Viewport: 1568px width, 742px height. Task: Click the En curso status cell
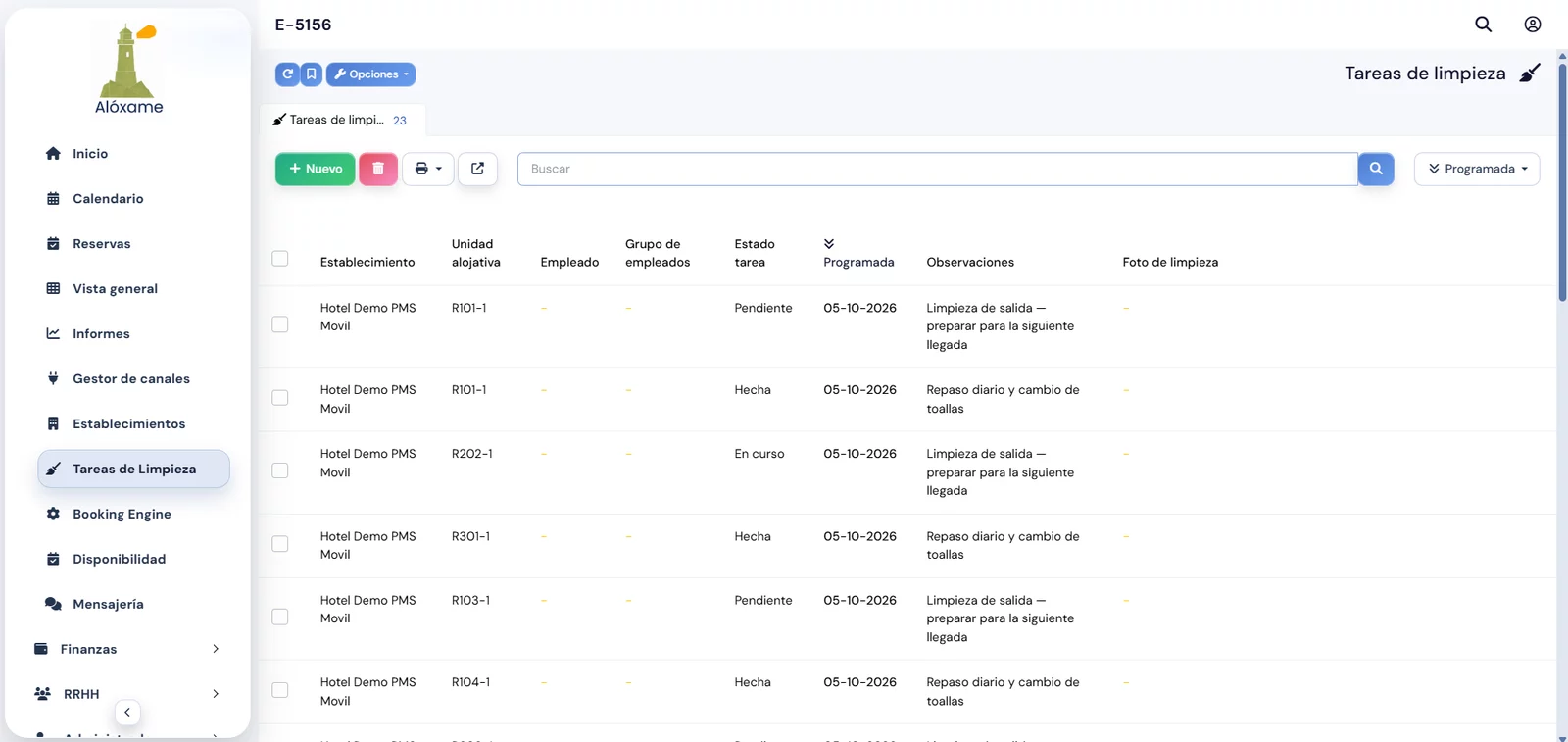click(x=759, y=454)
